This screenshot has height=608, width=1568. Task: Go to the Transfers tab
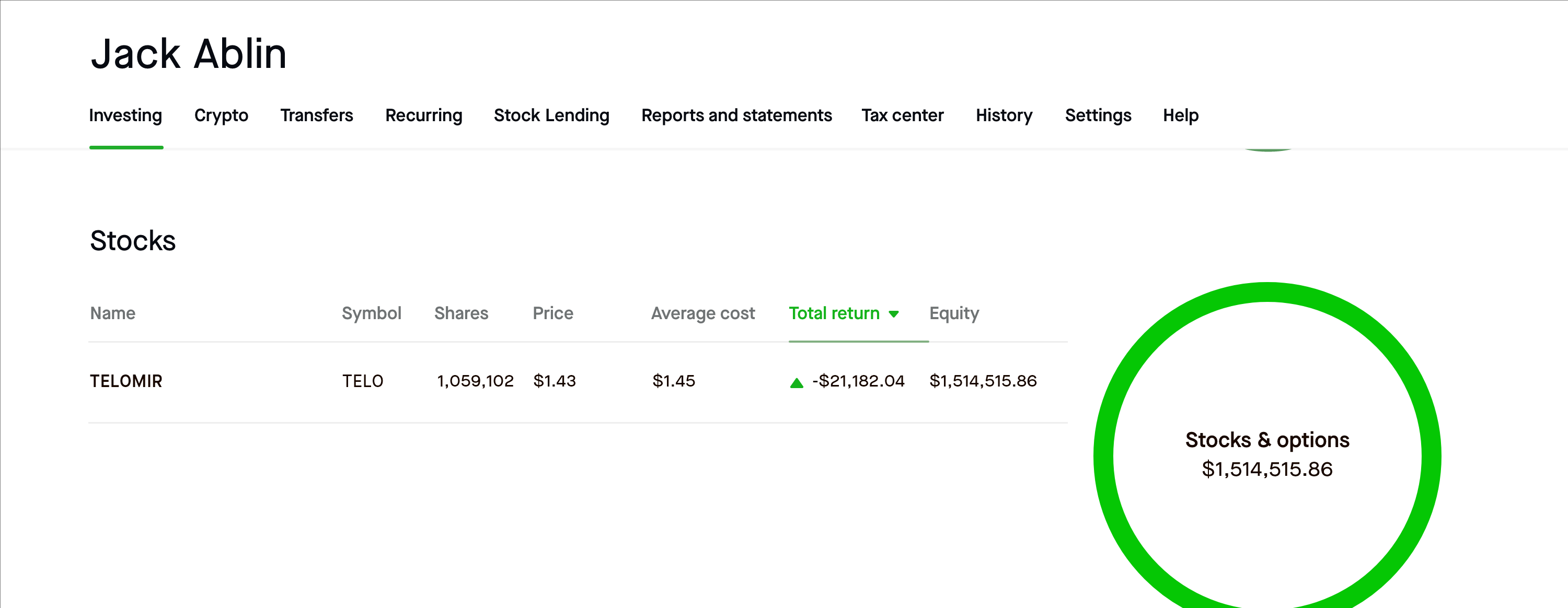click(317, 115)
